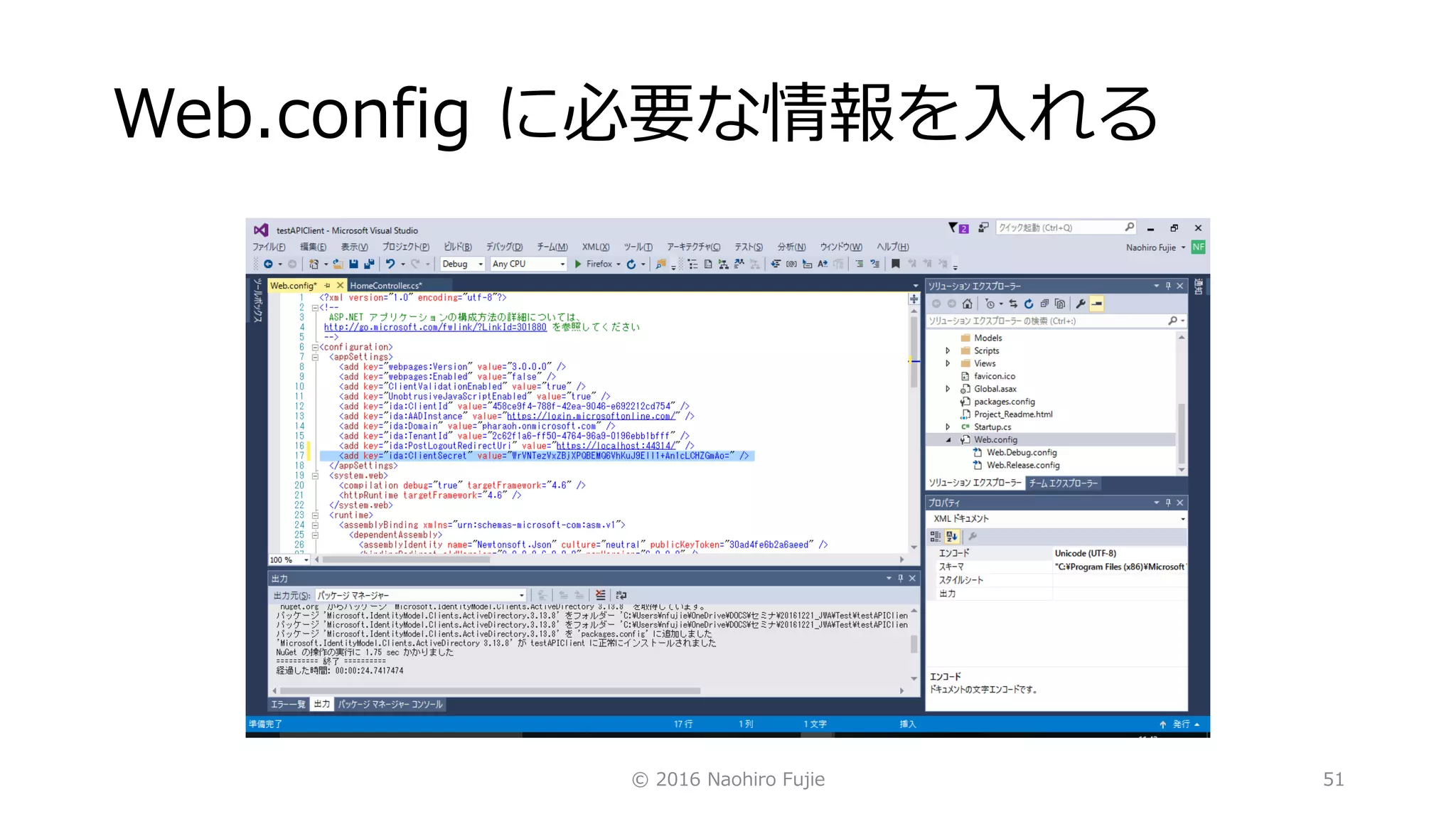This screenshot has height=819, width=1456.
Task: Toggle auto-hide pin of Solution Explorer
Action: pyautogui.click(x=1168, y=287)
